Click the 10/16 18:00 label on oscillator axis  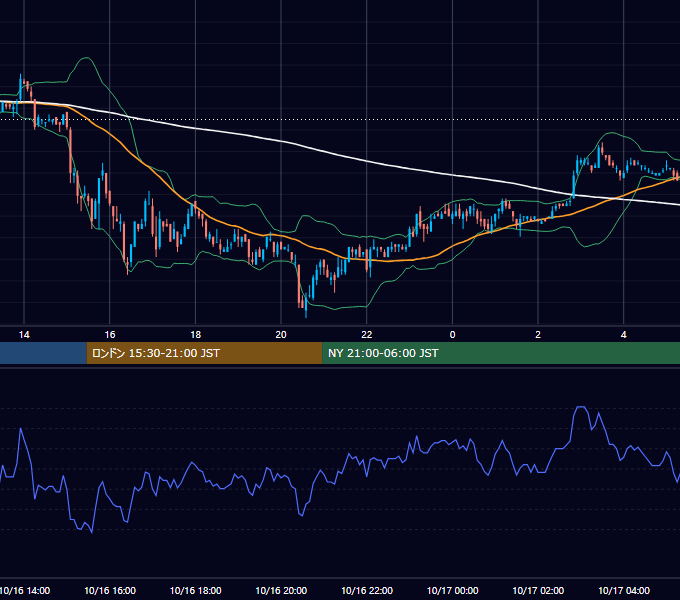(x=196, y=590)
